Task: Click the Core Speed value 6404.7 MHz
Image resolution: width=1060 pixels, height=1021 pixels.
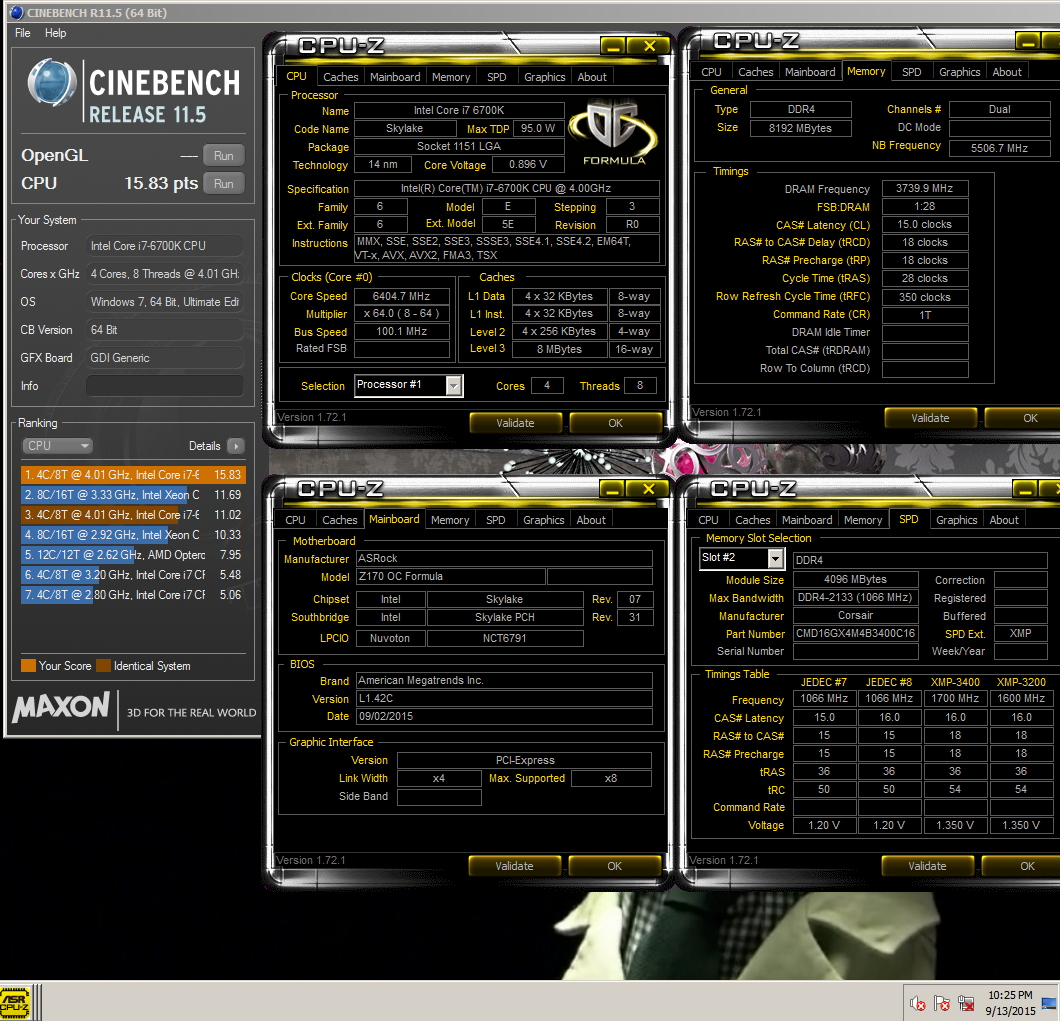Action: pyautogui.click(x=402, y=296)
